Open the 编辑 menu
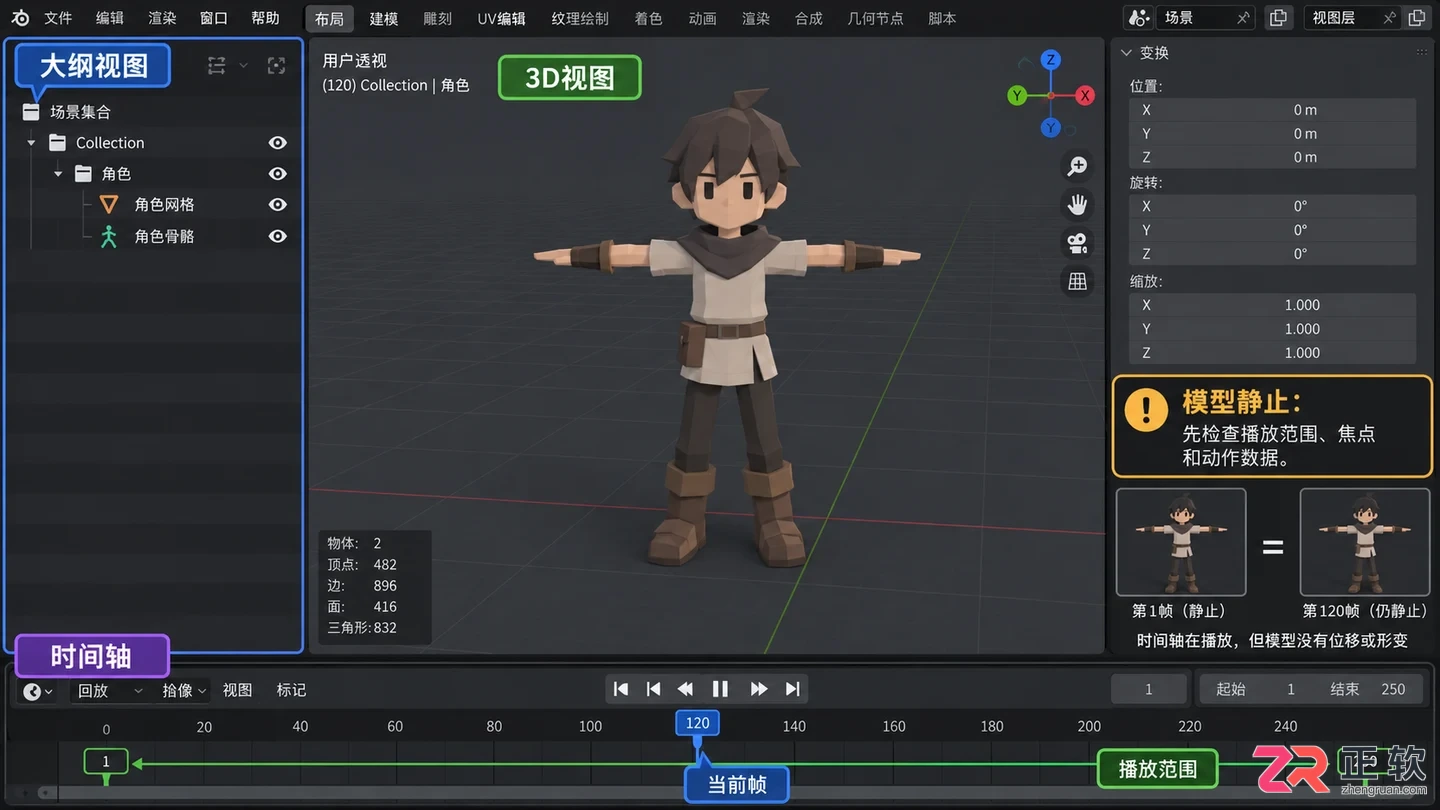Viewport: 1440px width, 810px height. (110, 18)
